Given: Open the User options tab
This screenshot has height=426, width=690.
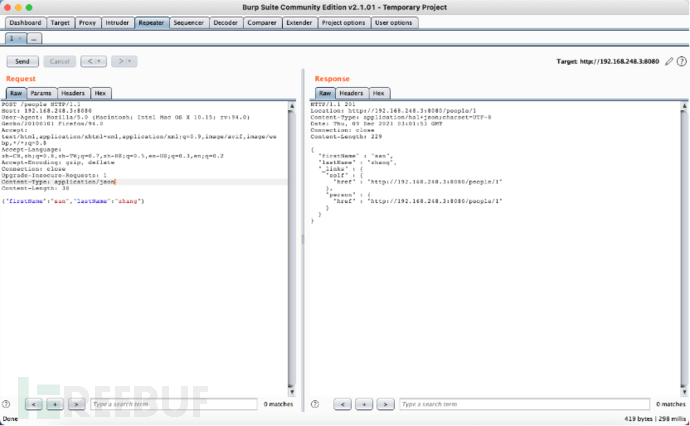Looking at the screenshot, I should coord(394,23).
